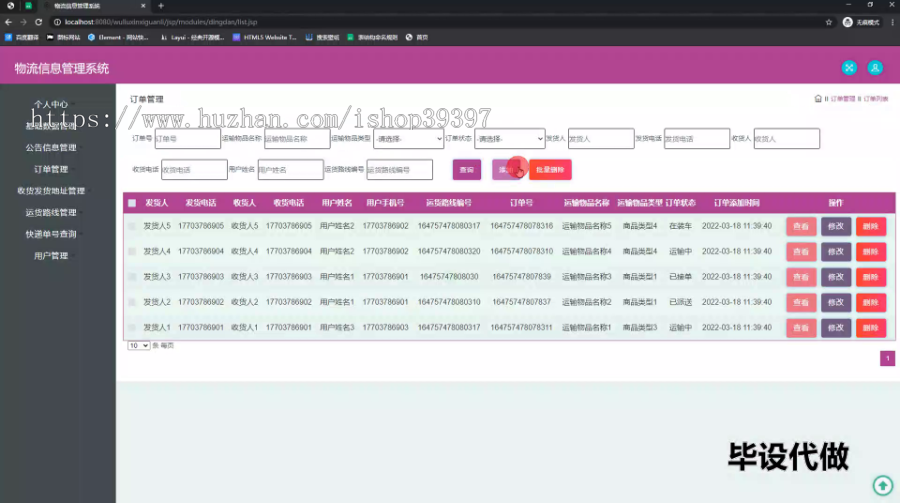Click the 物流信息管理系统 header title
Image resolution: width=900 pixels, height=503 pixels.
click(x=61, y=68)
